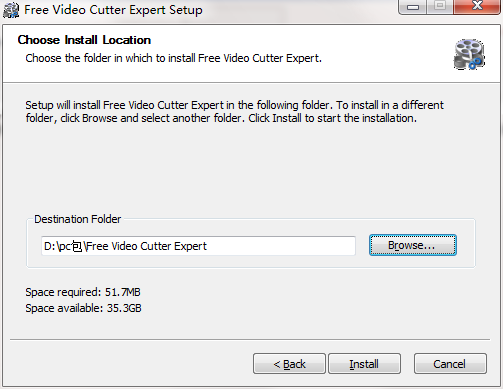503x389 pixels.
Task: Close the setup window with the X
Action: (477, 6)
